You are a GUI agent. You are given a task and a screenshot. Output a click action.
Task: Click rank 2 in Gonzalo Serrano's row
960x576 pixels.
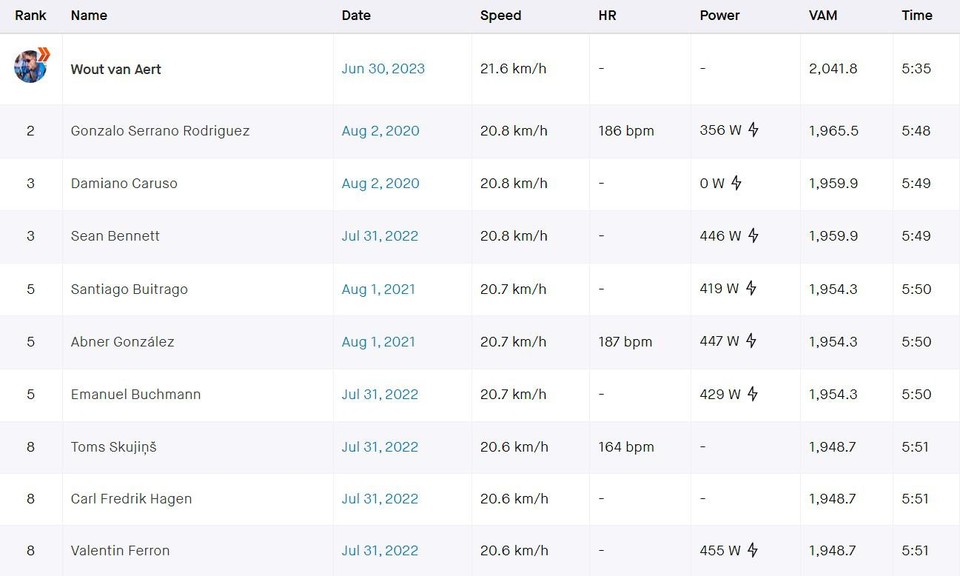(x=31, y=130)
